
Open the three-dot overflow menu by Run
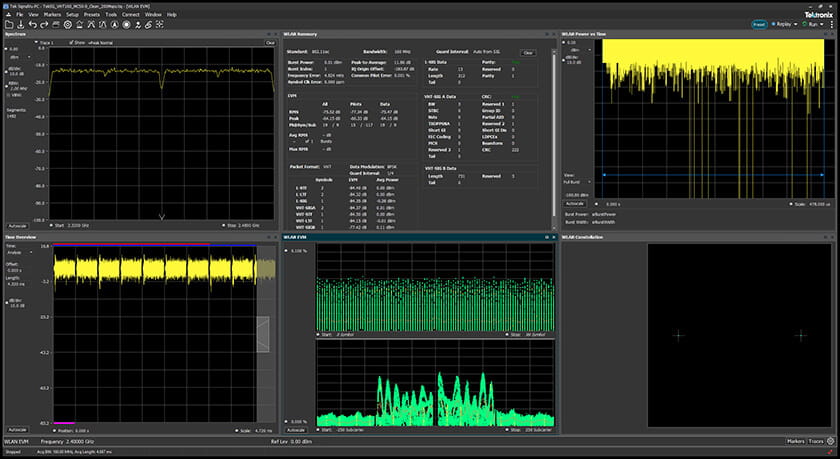pos(834,24)
